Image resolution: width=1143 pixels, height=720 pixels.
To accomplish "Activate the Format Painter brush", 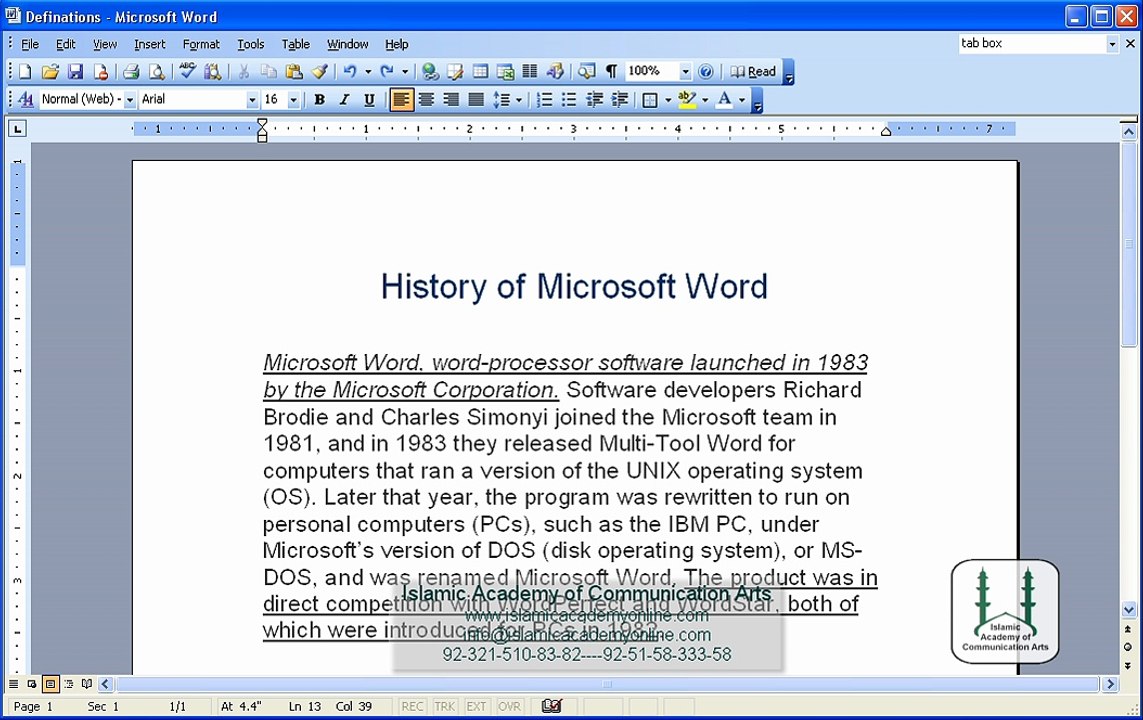I will [x=319, y=71].
